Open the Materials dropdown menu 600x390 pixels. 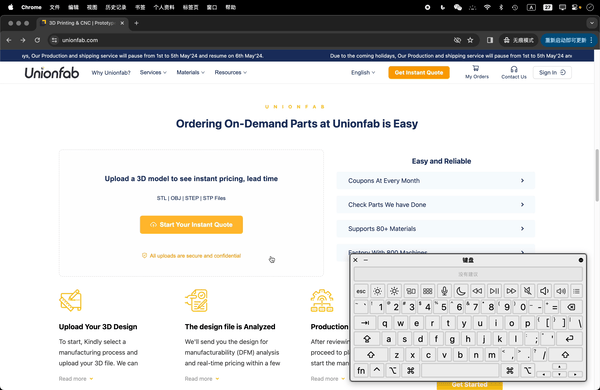click(191, 72)
